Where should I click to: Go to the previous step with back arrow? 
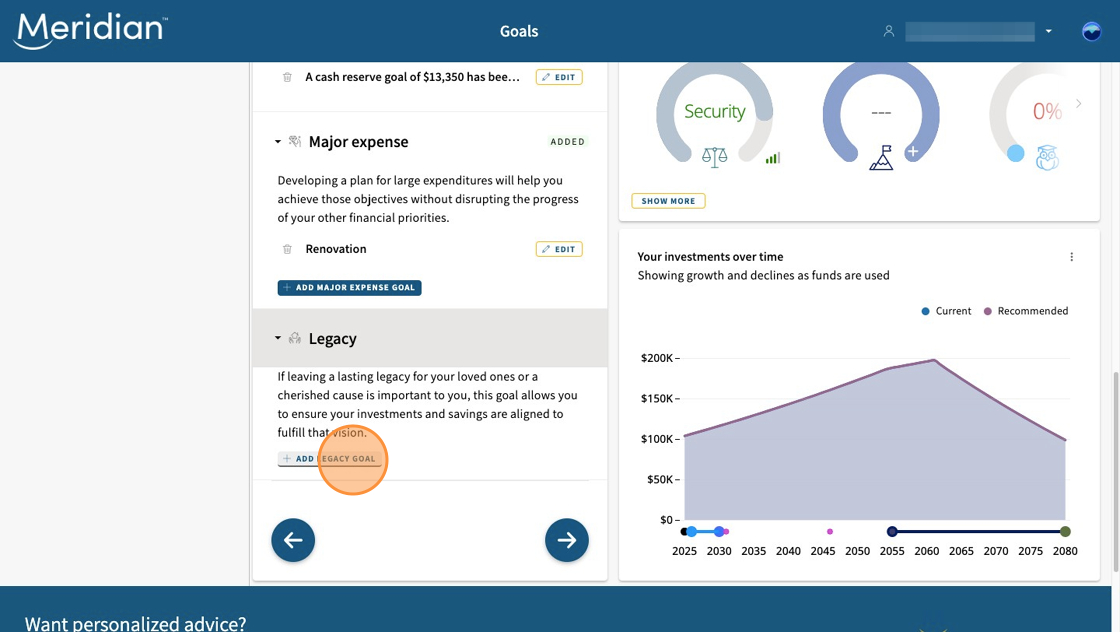[x=293, y=540]
